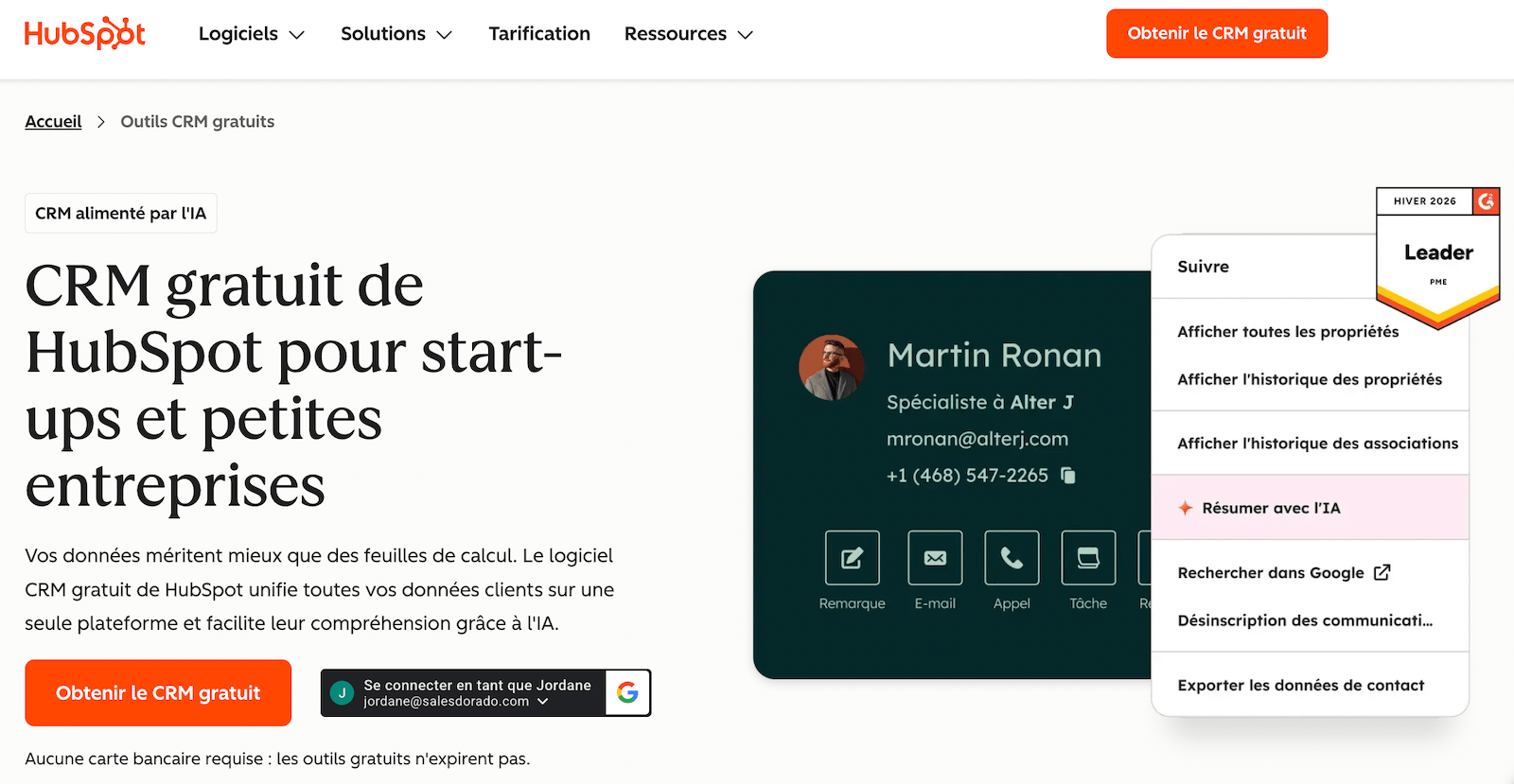Click the HubSpot logo

click(x=85, y=33)
